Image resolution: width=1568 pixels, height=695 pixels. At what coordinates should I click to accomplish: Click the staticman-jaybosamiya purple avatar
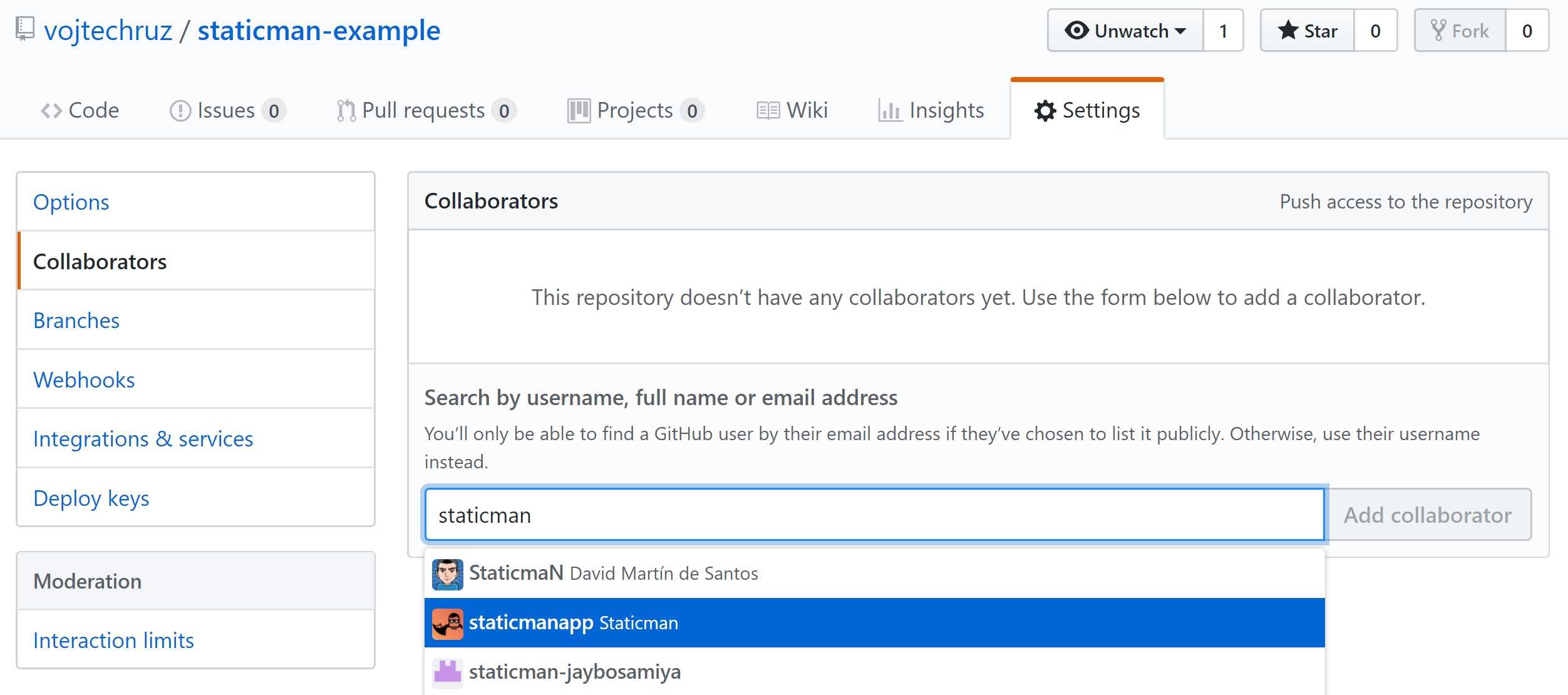coord(447,673)
